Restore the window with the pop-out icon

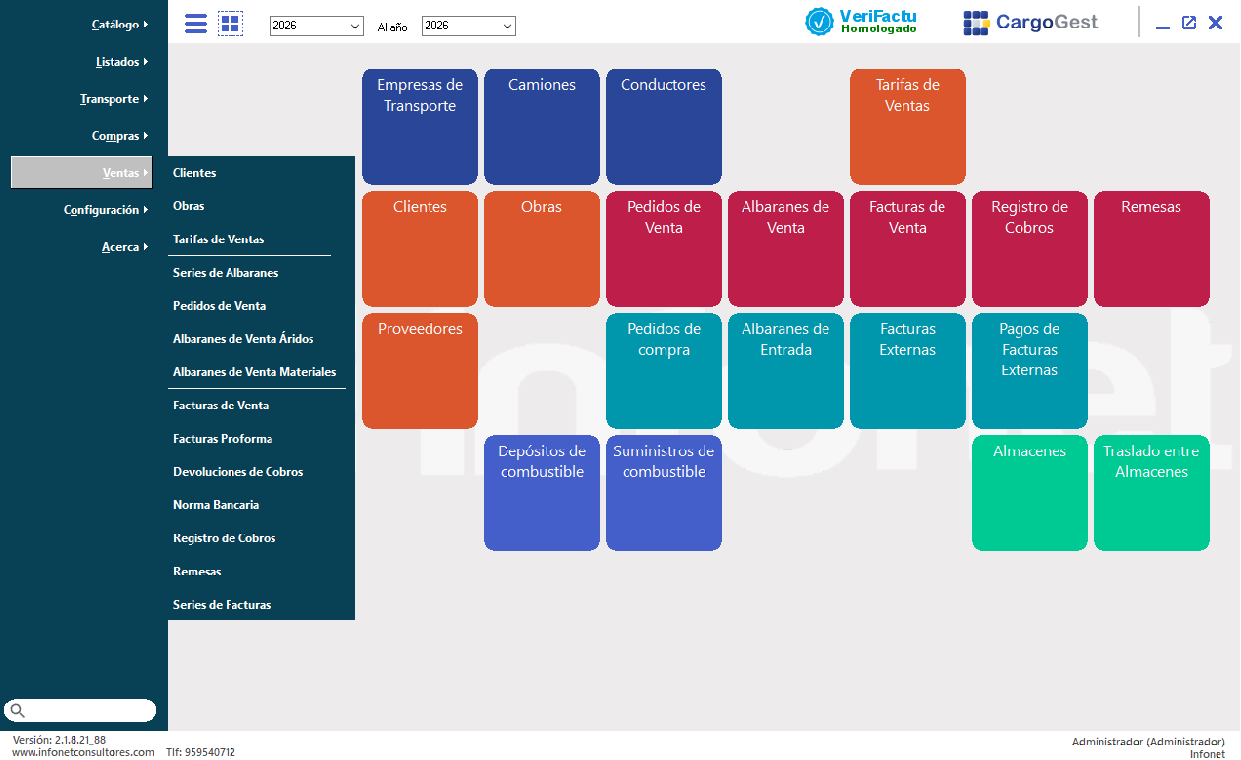(x=1188, y=23)
